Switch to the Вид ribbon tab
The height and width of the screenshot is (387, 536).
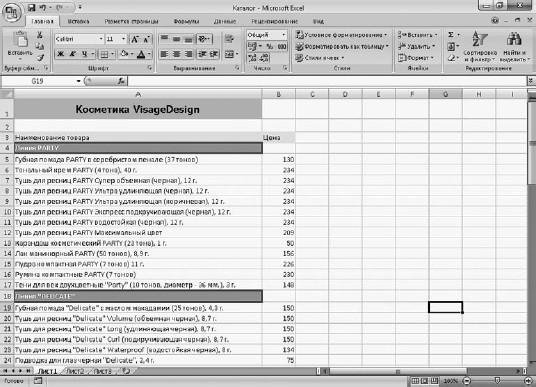(318, 21)
